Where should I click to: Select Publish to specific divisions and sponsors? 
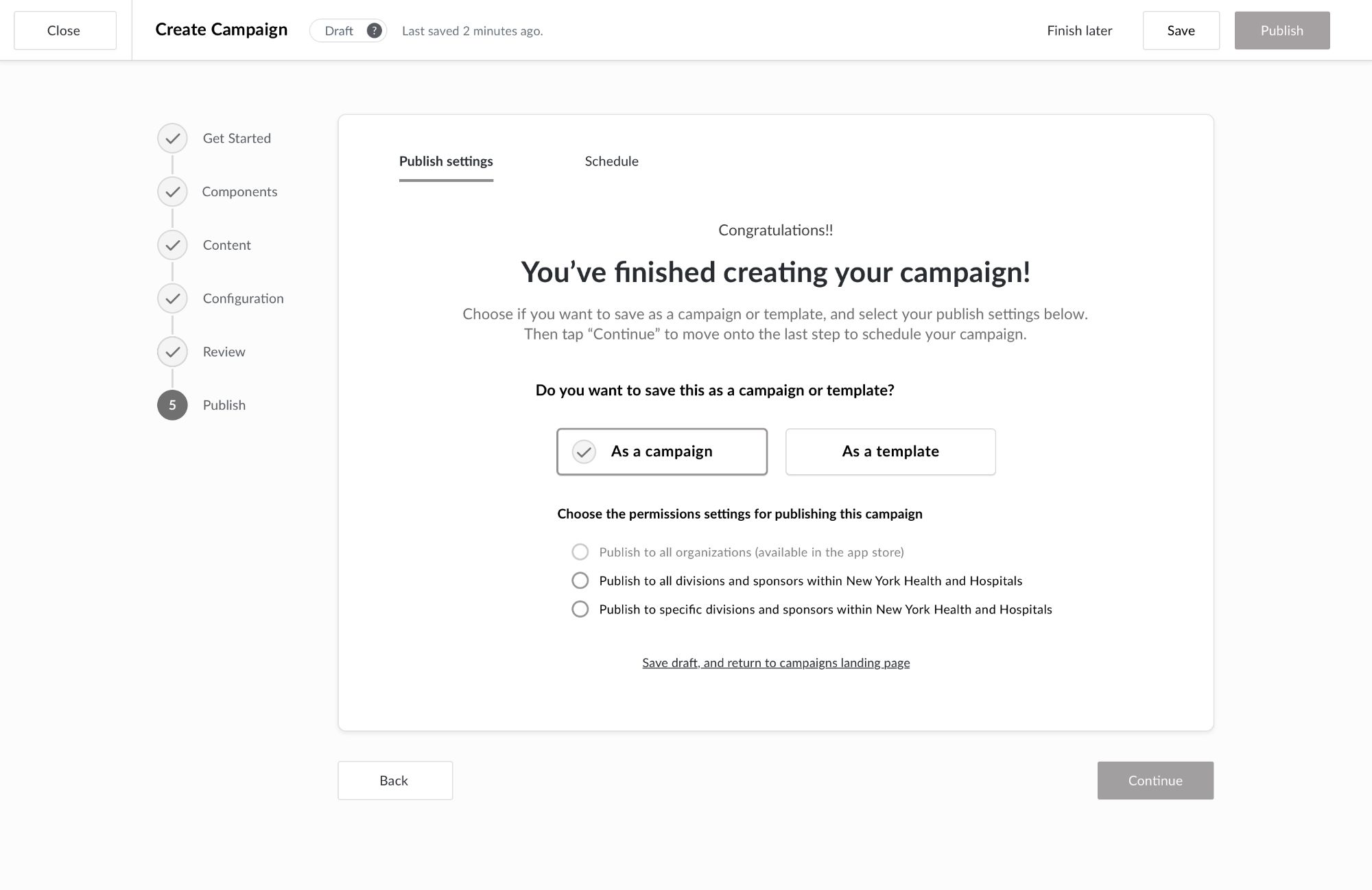click(580, 609)
